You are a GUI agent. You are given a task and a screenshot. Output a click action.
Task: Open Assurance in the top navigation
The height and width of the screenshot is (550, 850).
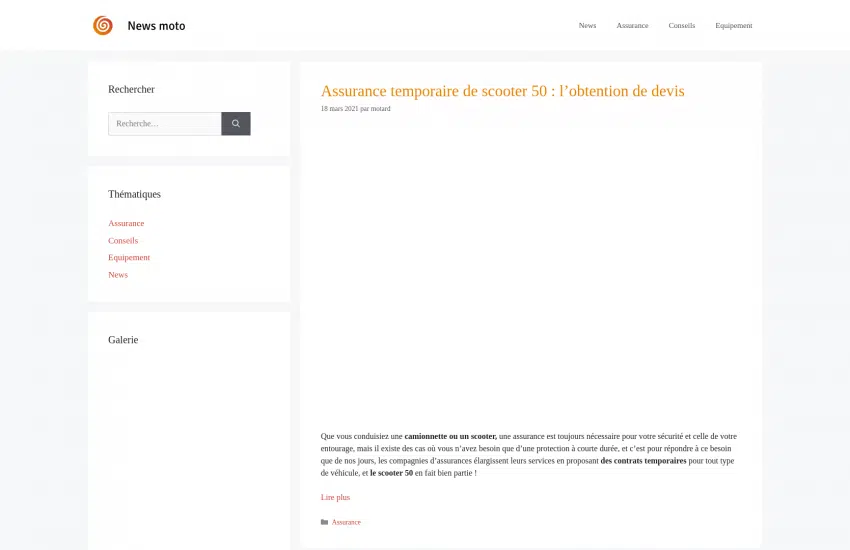[632, 25]
